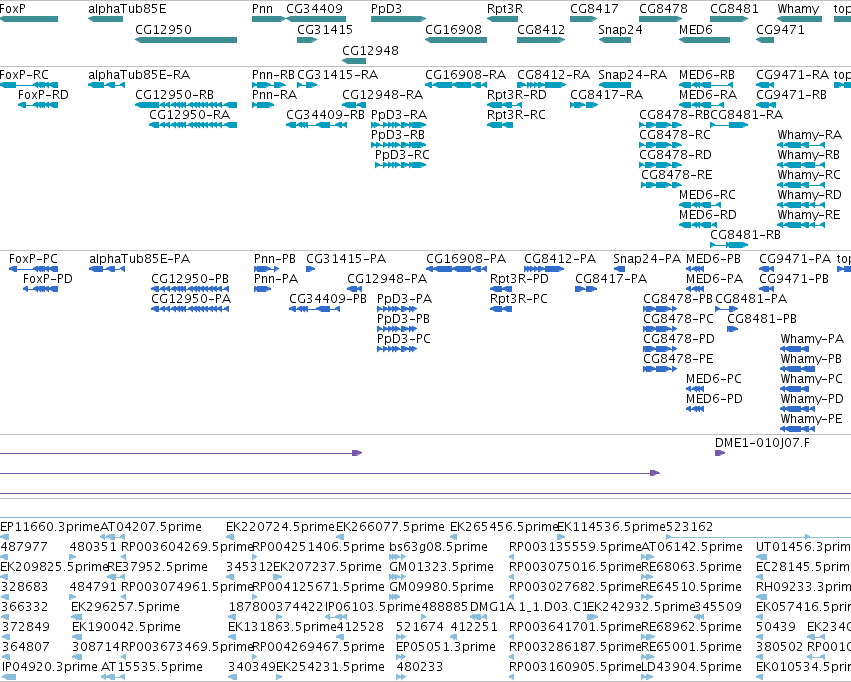Click transcript CG9471-RB
The height and width of the screenshot is (682, 851).
(x=791, y=94)
